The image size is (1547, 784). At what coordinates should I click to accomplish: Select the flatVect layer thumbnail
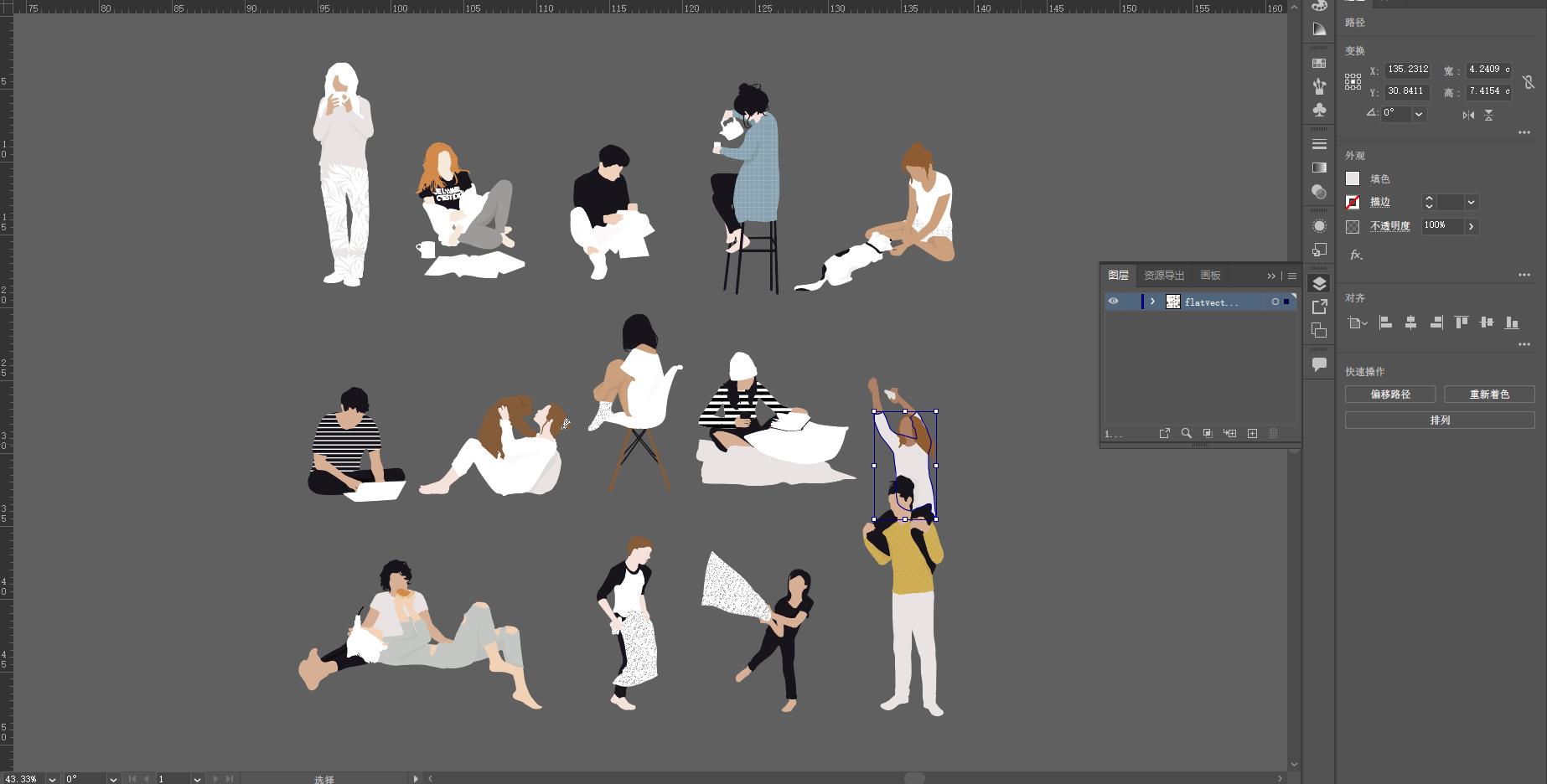(x=1173, y=302)
